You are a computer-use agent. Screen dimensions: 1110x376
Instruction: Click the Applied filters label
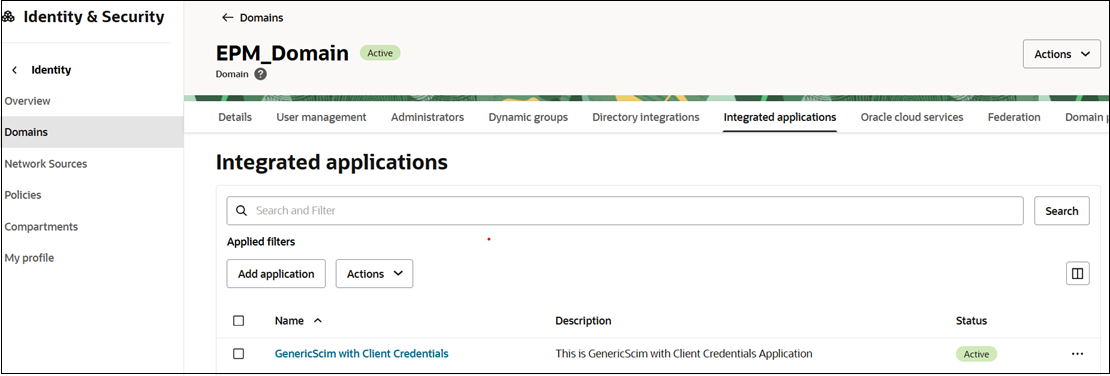[261, 241]
